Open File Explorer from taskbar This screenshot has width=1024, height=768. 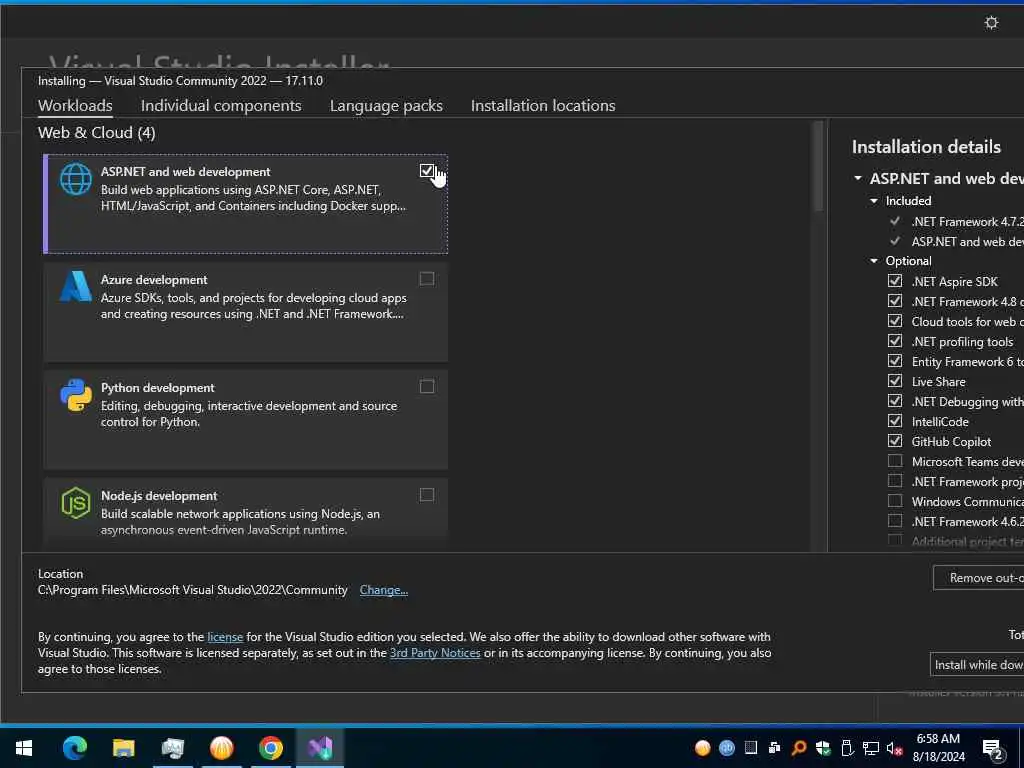coord(123,747)
